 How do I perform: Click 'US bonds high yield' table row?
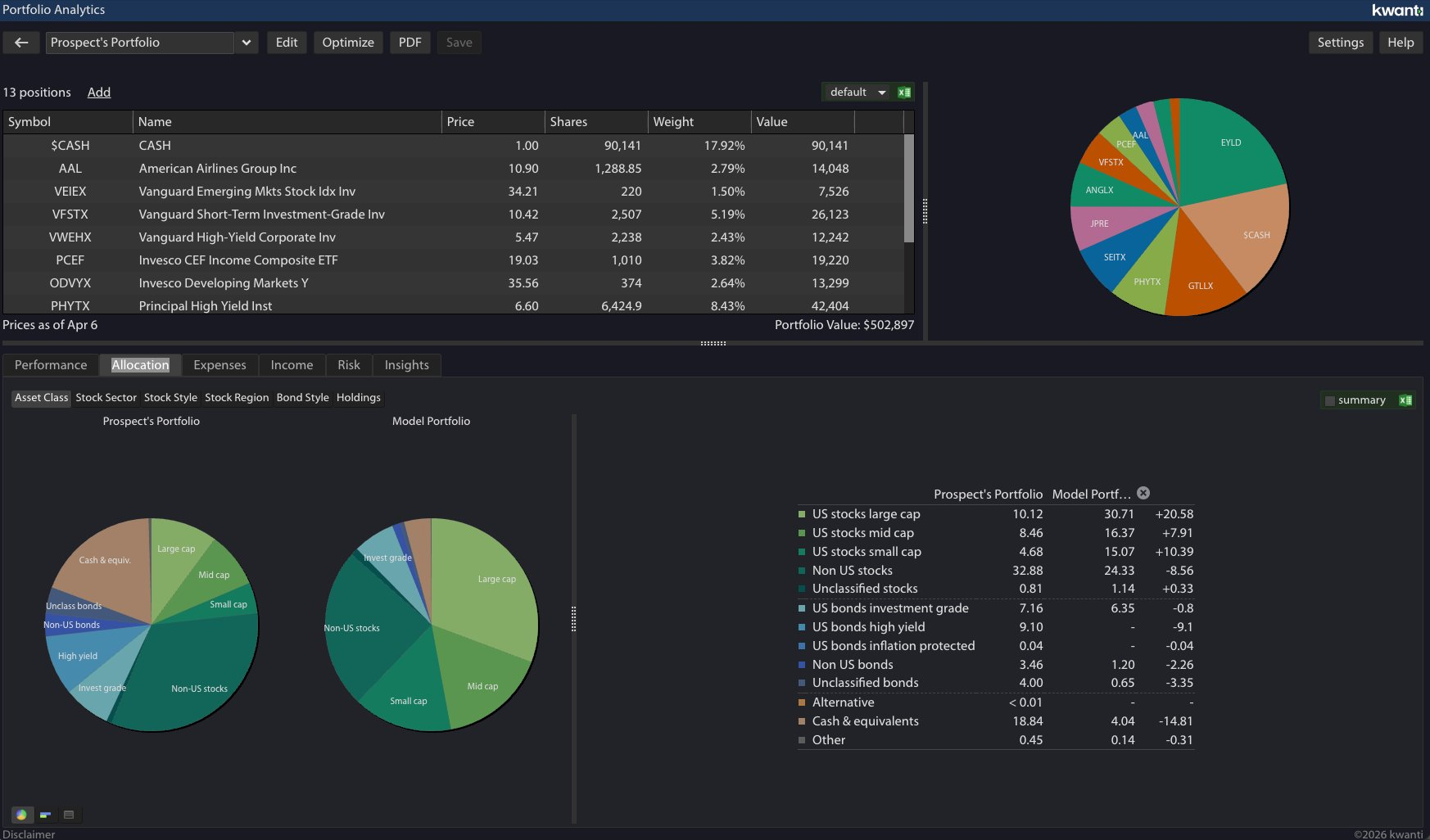click(995, 627)
